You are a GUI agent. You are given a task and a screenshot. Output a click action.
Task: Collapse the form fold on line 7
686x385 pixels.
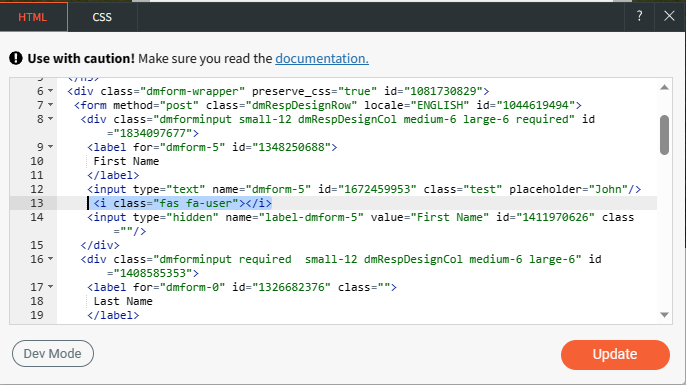[x=51, y=105]
